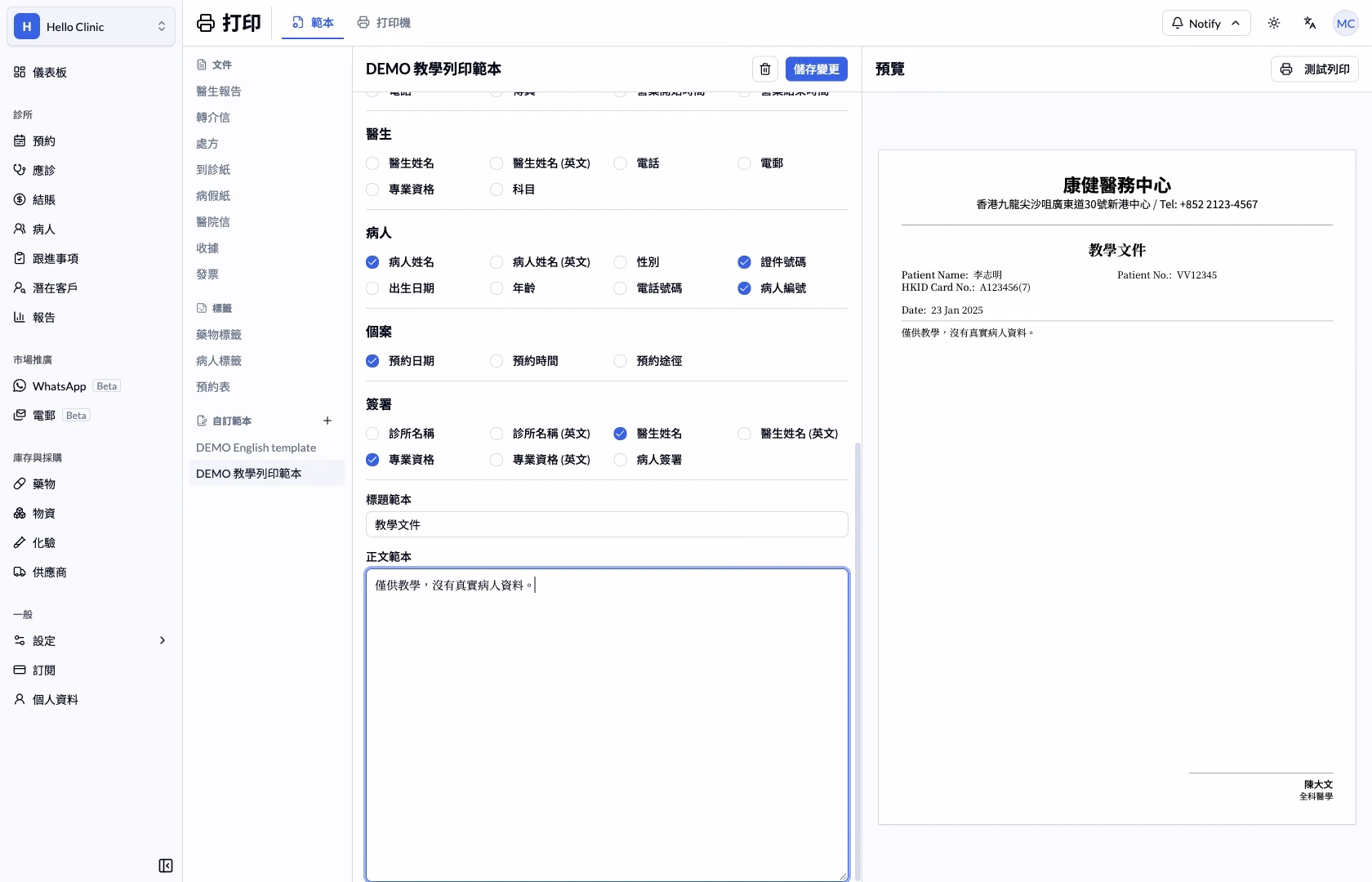The height and width of the screenshot is (882, 1372).
Task: Open the language translate icon
Action: tap(1310, 23)
